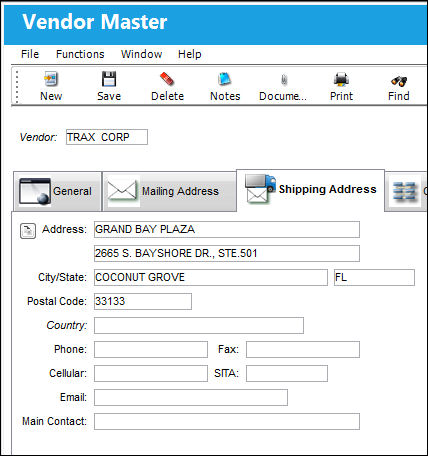Open the Help menu
Image resolution: width=428 pixels, height=456 pixels.
click(189, 54)
